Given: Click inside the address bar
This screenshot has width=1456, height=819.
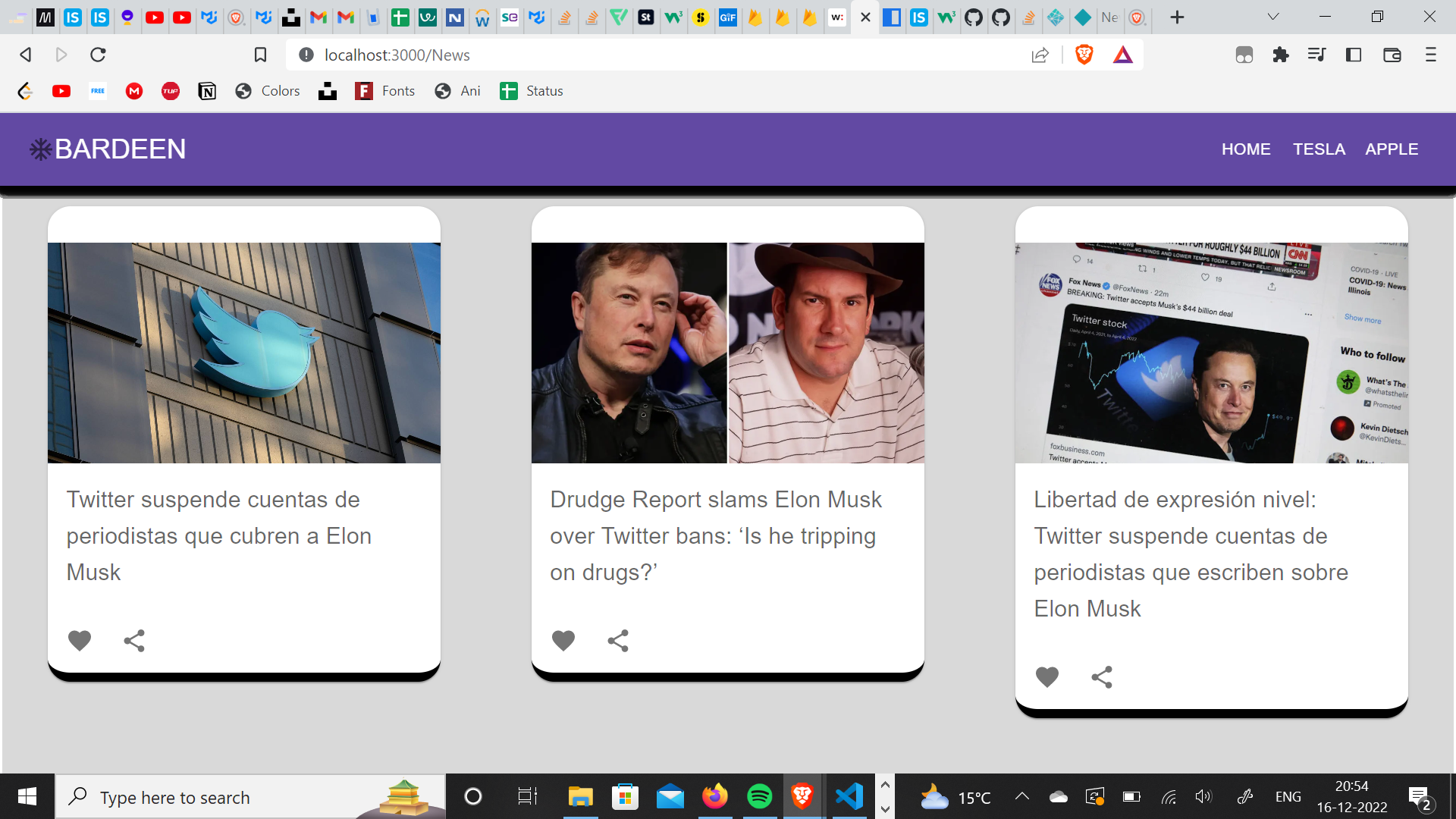Looking at the screenshot, I should 531,55.
